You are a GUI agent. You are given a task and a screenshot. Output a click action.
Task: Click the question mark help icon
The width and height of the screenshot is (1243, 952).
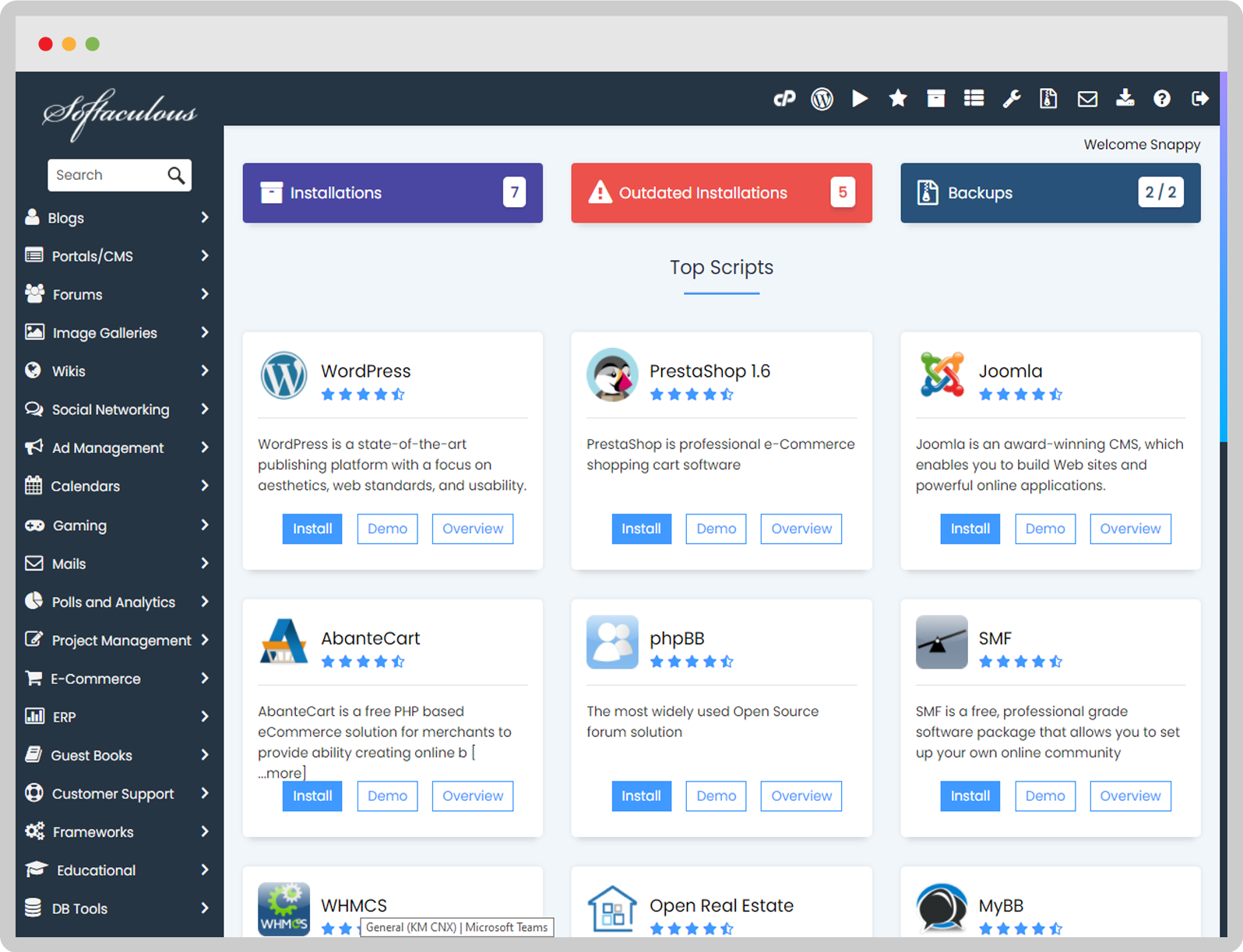1162,98
